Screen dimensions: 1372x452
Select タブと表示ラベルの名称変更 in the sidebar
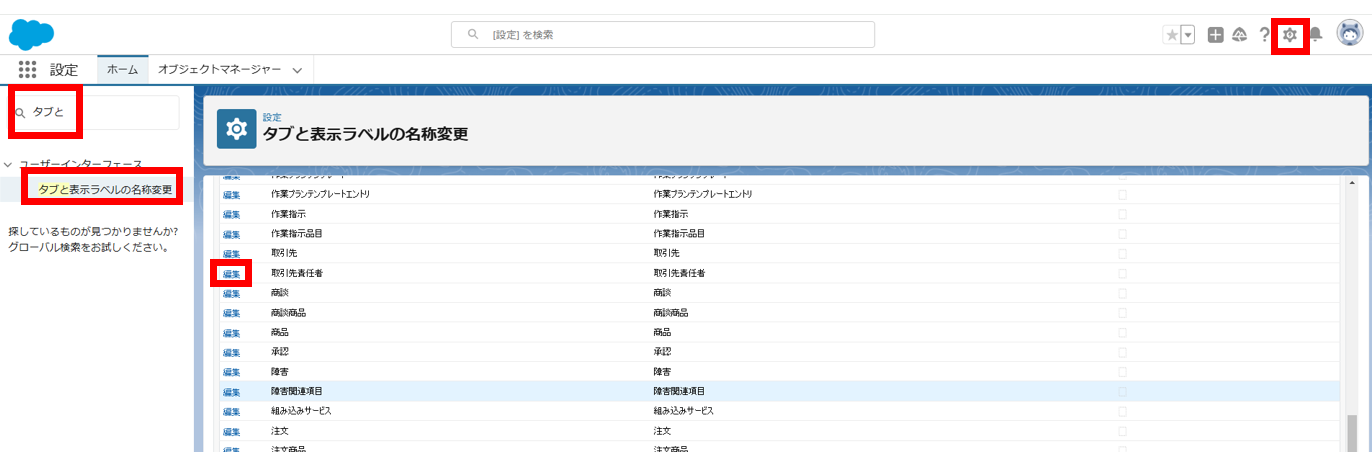(x=104, y=189)
